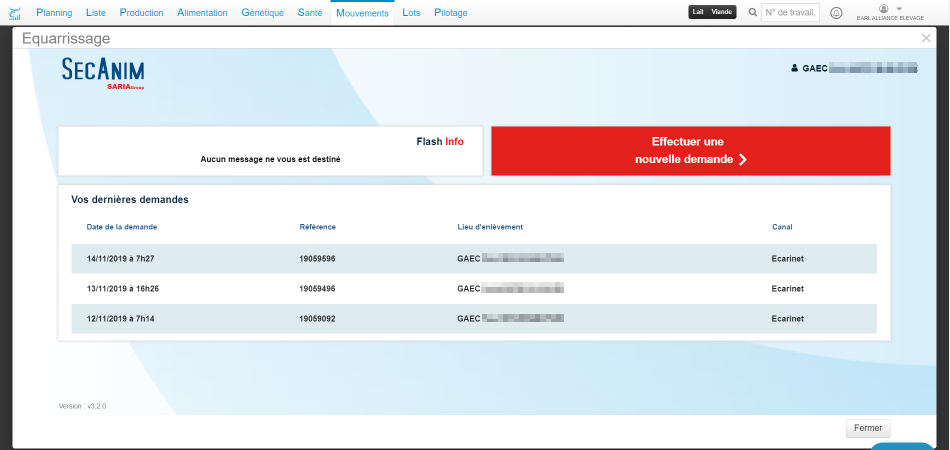Focus the N° de travail search field
The width and height of the screenshot is (950, 450).
790,12
